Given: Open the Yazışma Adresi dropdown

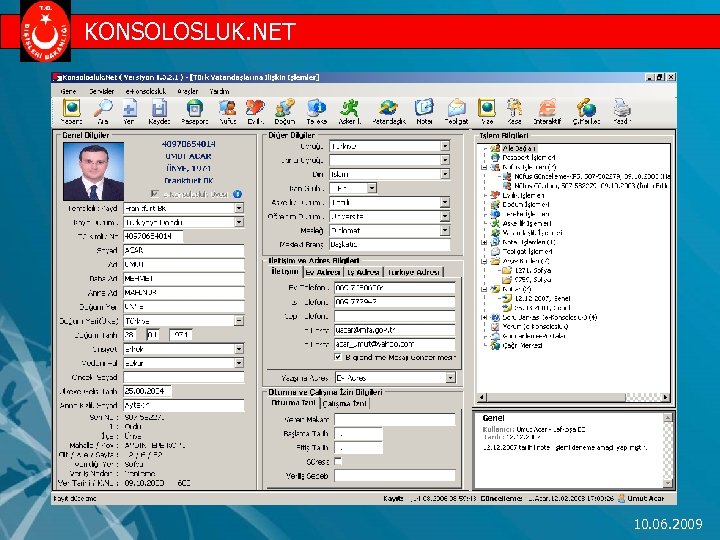Looking at the screenshot, I should pos(450,378).
